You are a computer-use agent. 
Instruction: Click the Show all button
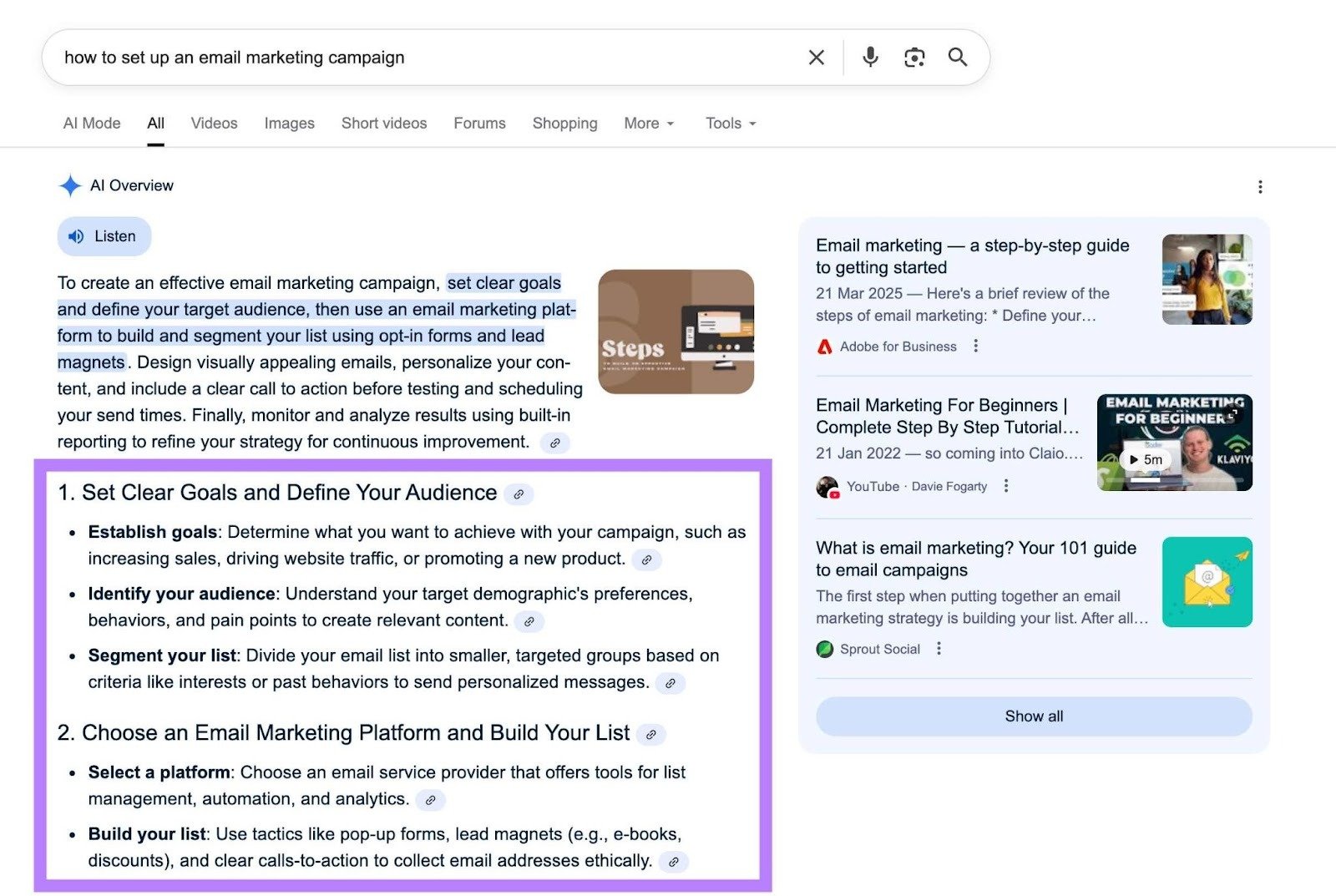tap(1034, 716)
